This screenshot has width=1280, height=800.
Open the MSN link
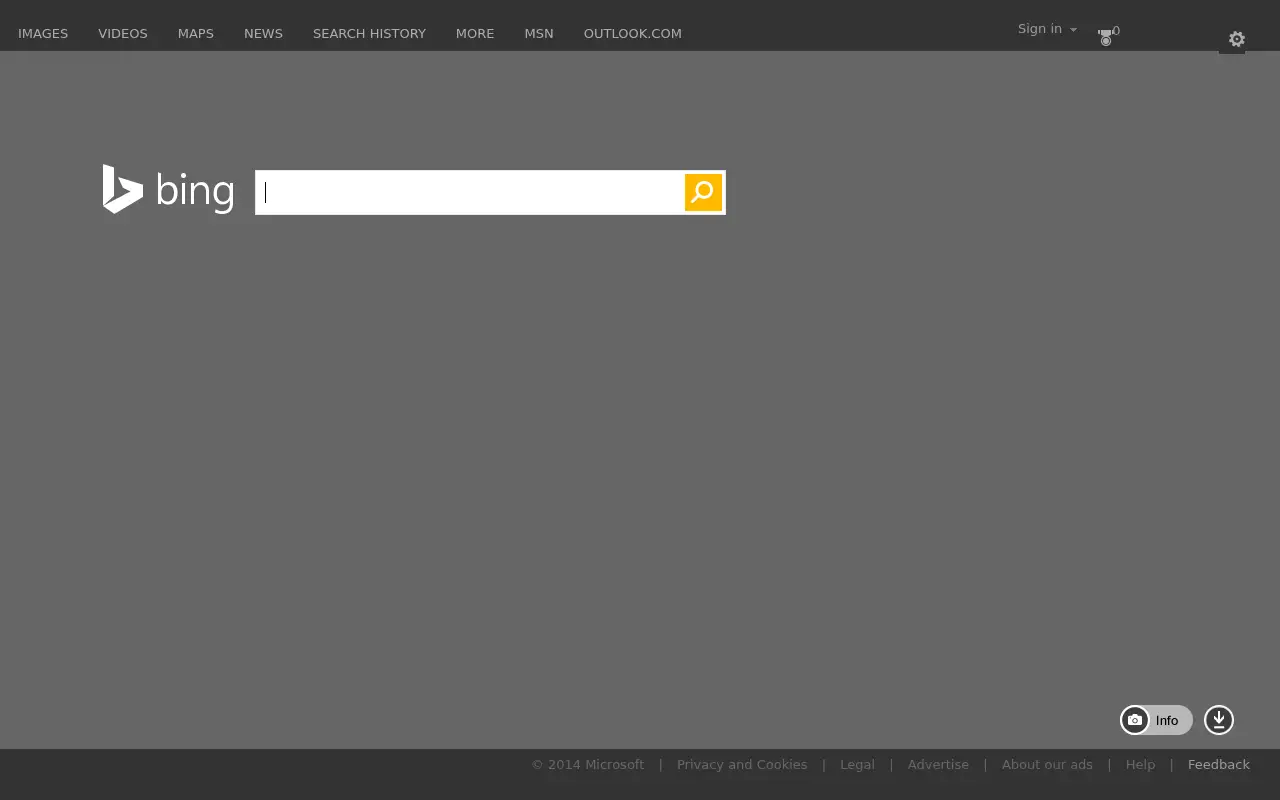point(539,33)
